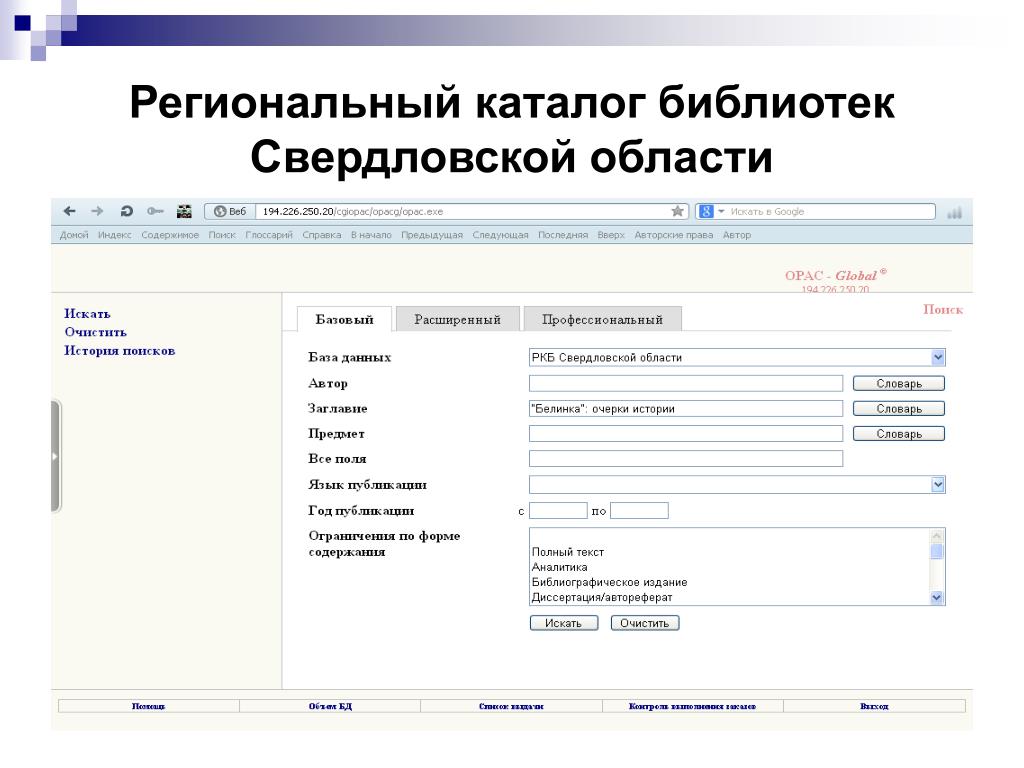The image size is (1024, 768).
Task: Click the Предмет input field
Action: click(686, 434)
